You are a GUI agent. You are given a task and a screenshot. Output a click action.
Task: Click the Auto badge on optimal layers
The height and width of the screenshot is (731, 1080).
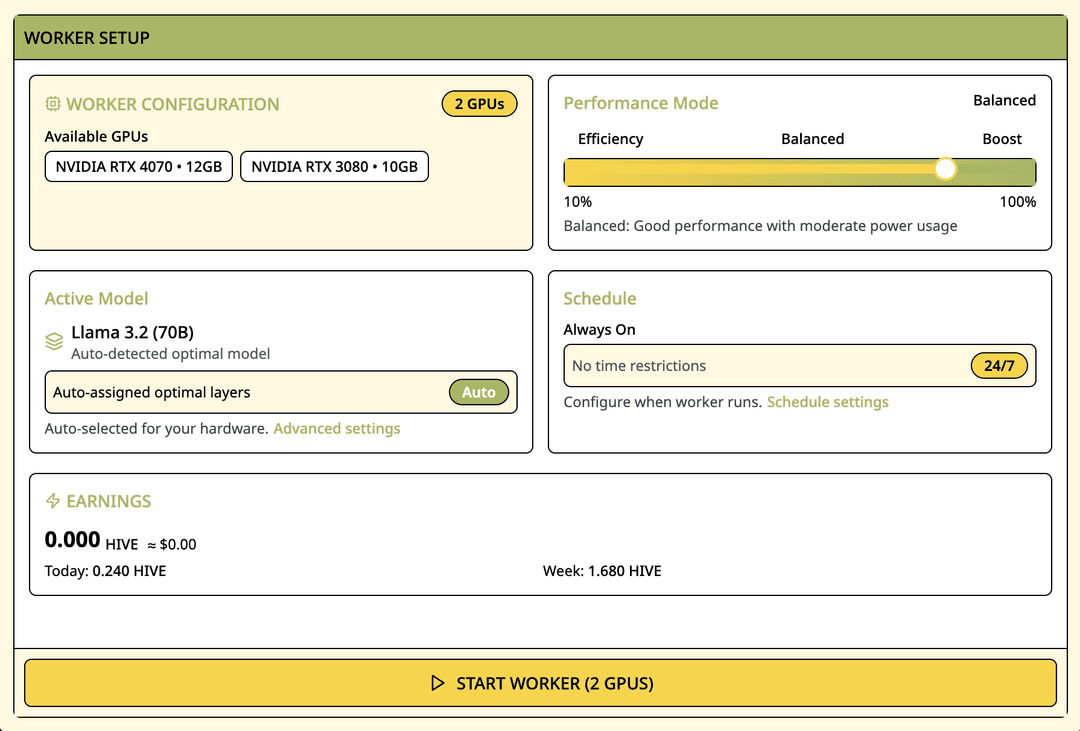tap(479, 392)
